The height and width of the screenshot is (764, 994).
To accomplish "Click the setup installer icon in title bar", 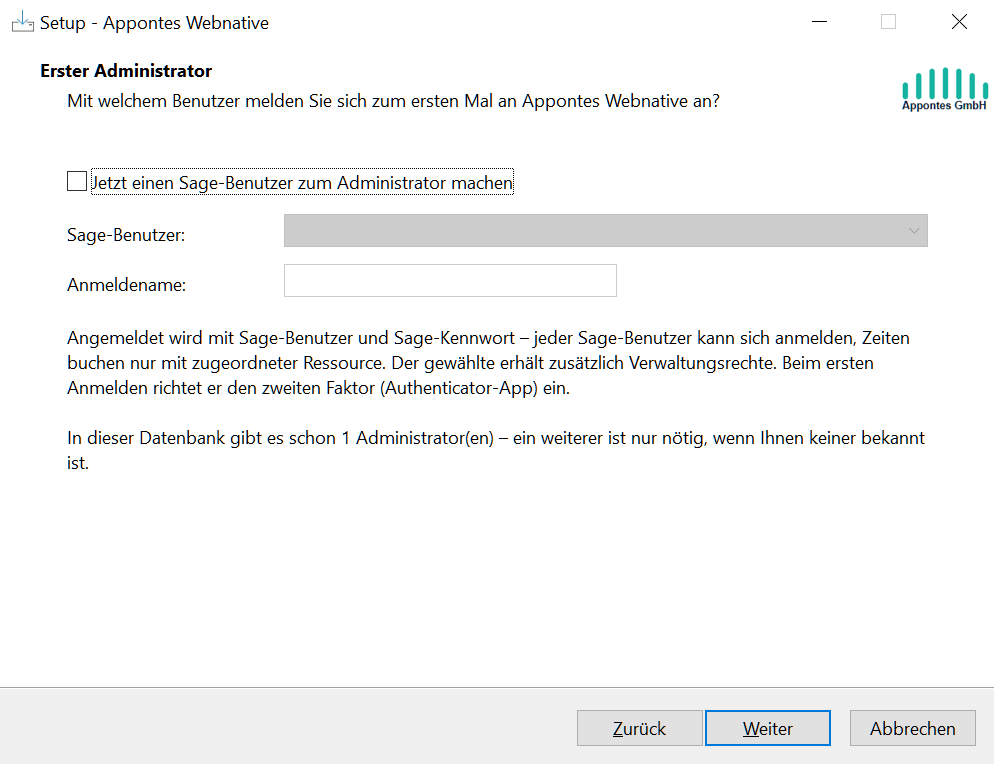I will point(23,22).
